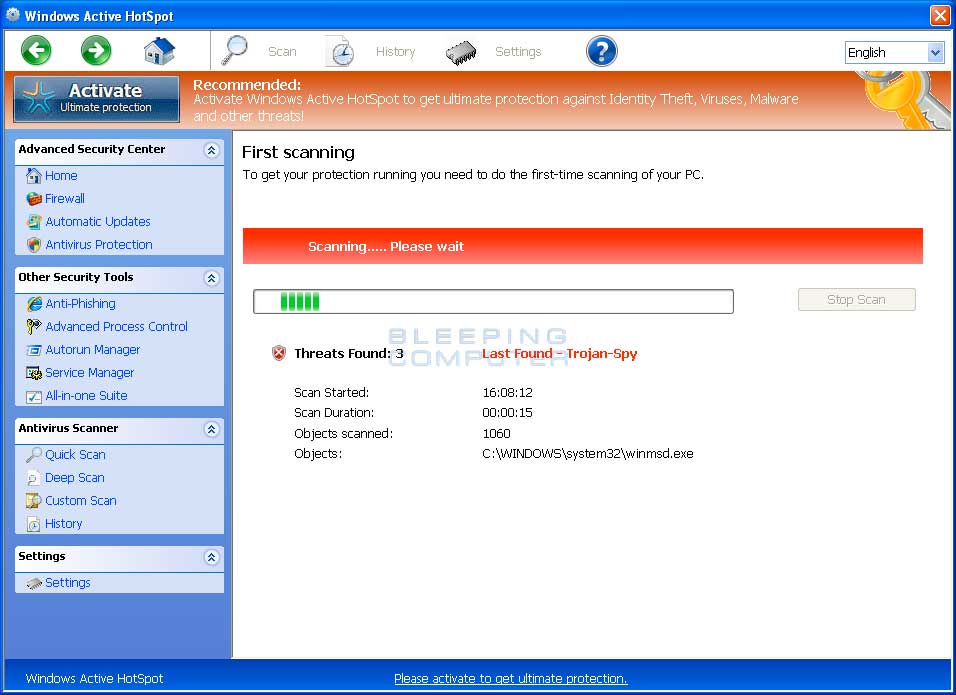
Task: Select Antivirus Protection in the sidebar
Action: pos(97,244)
